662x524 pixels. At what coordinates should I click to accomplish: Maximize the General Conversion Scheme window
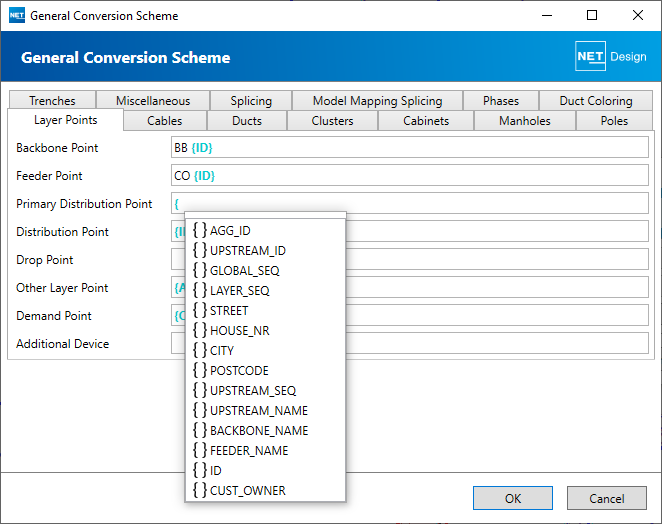[x=592, y=15]
